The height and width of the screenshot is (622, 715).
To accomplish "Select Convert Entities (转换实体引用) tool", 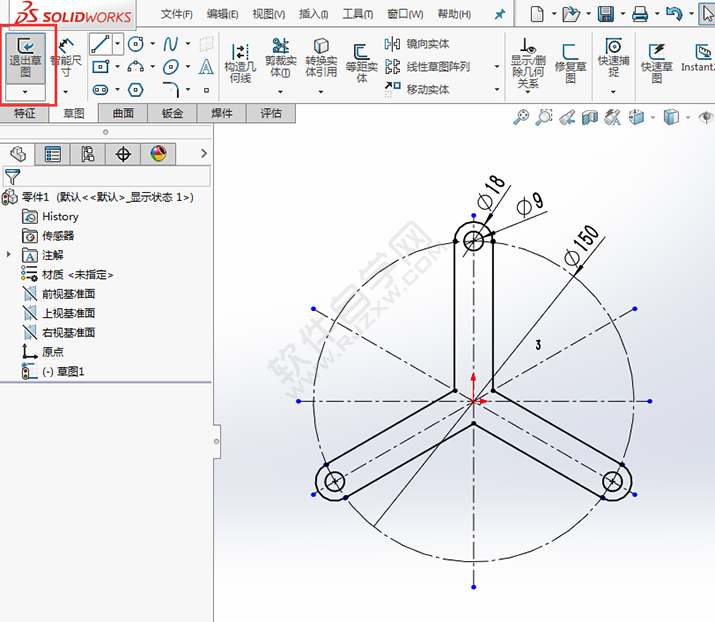I will 321,58.
